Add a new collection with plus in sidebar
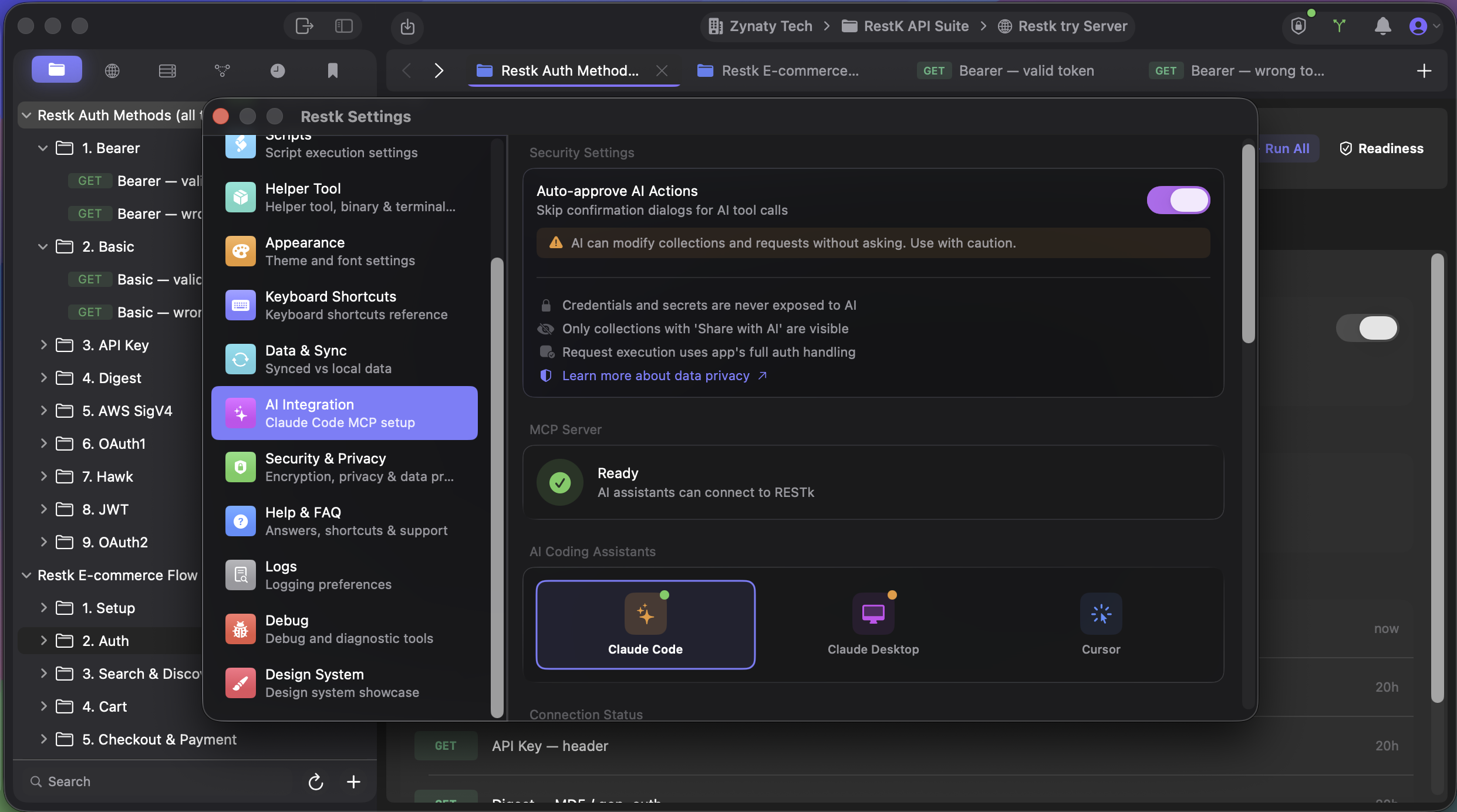 point(353,781)
